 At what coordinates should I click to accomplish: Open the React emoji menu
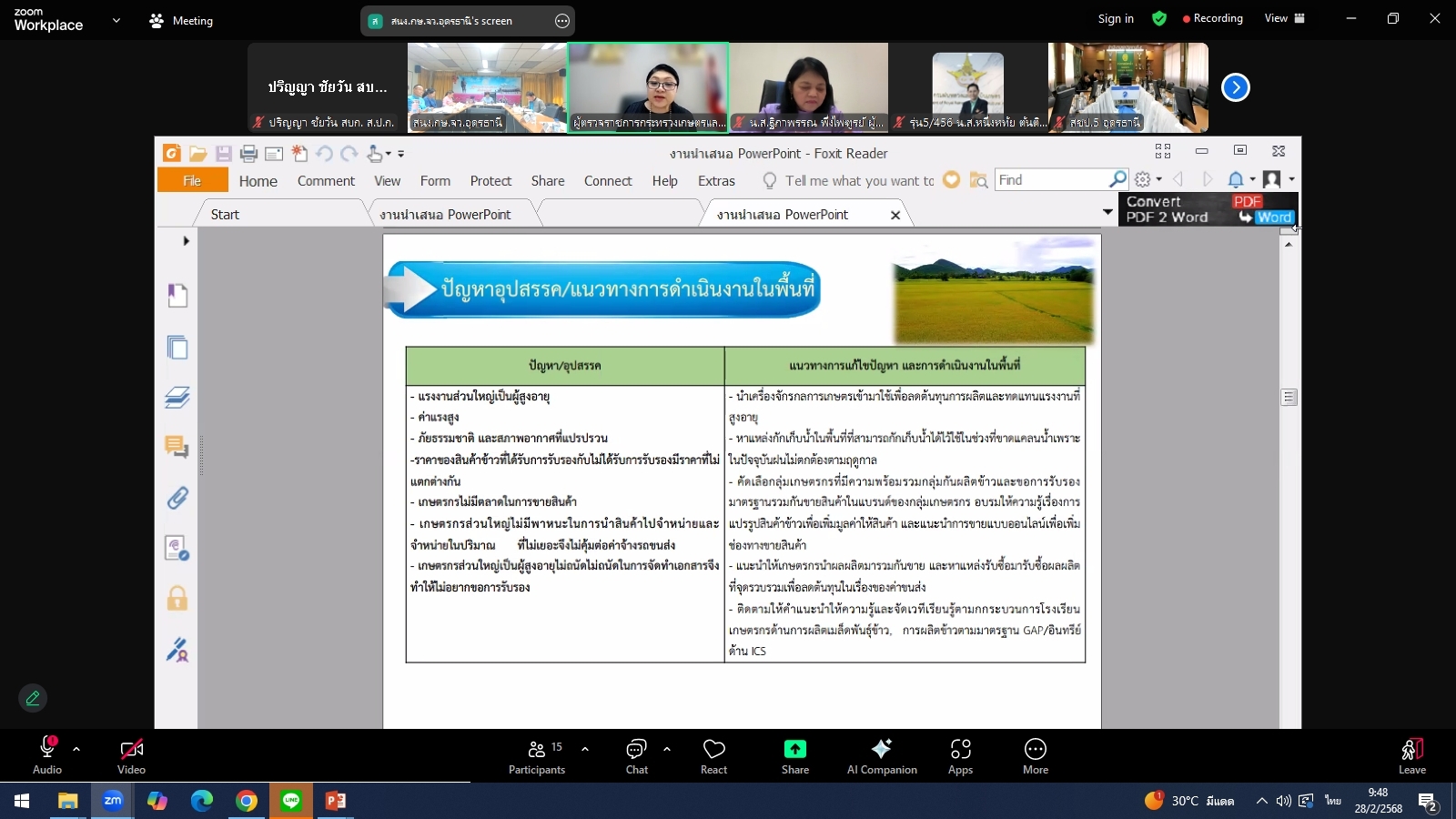(714, 755)
